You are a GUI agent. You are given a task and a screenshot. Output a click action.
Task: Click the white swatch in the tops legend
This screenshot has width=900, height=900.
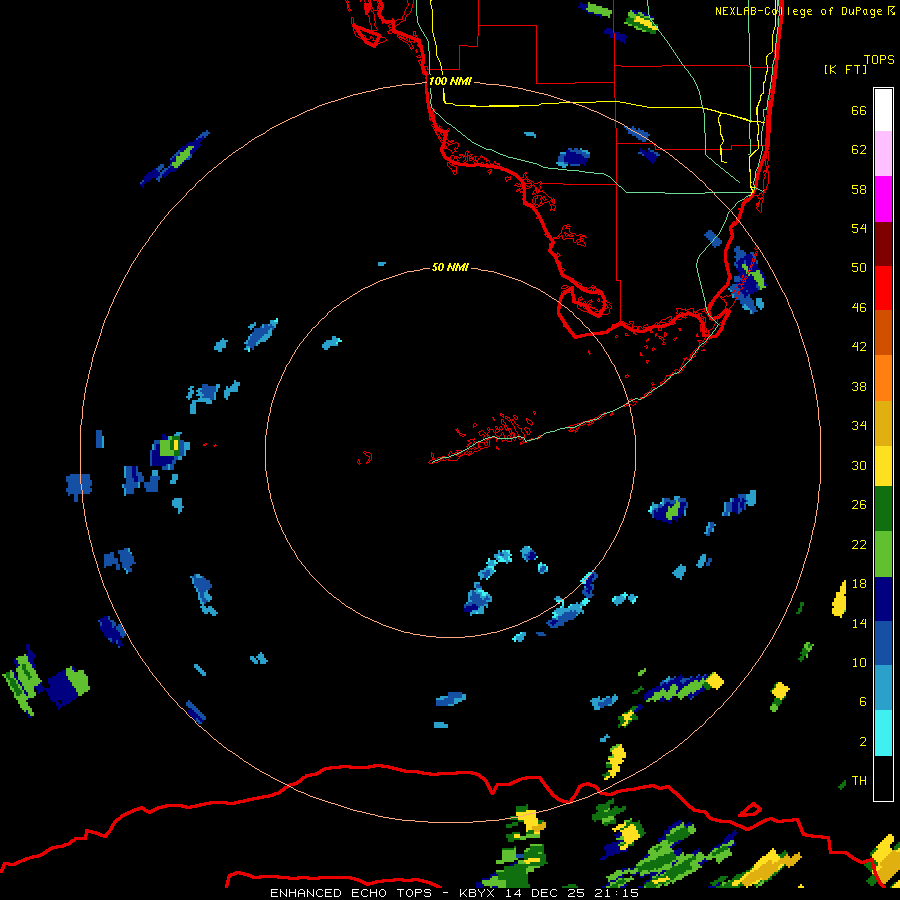[x=883, y=110]
